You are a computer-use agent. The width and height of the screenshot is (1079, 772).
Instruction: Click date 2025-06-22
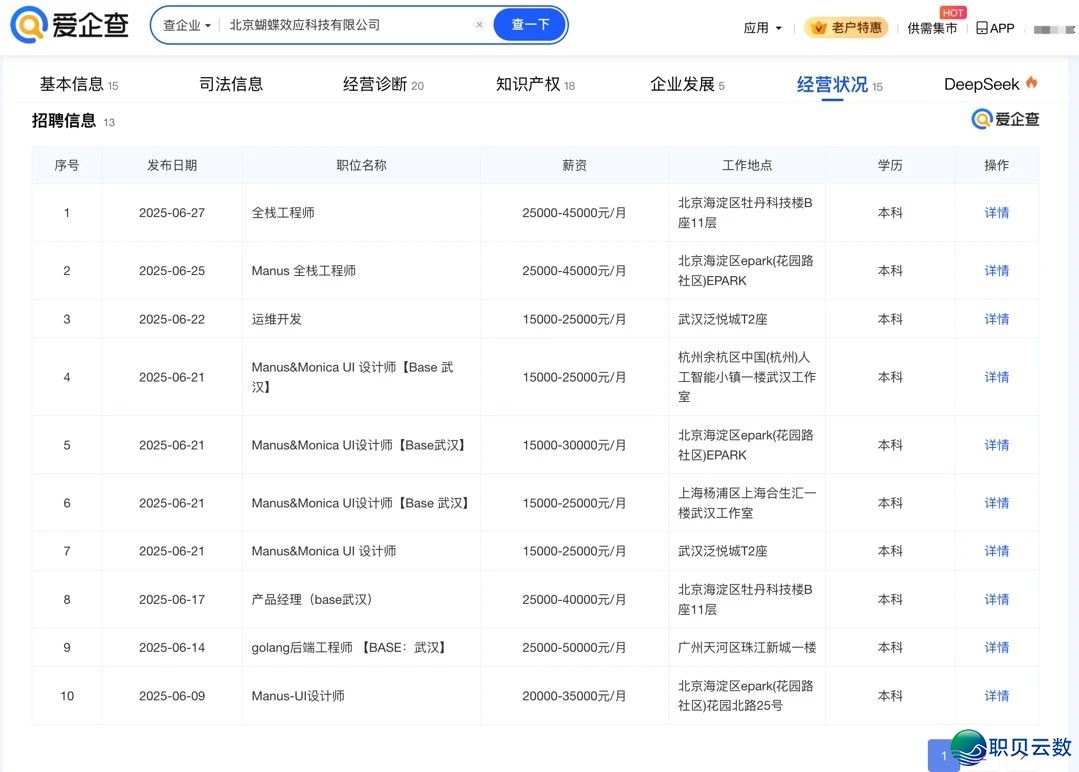(172, 319)
